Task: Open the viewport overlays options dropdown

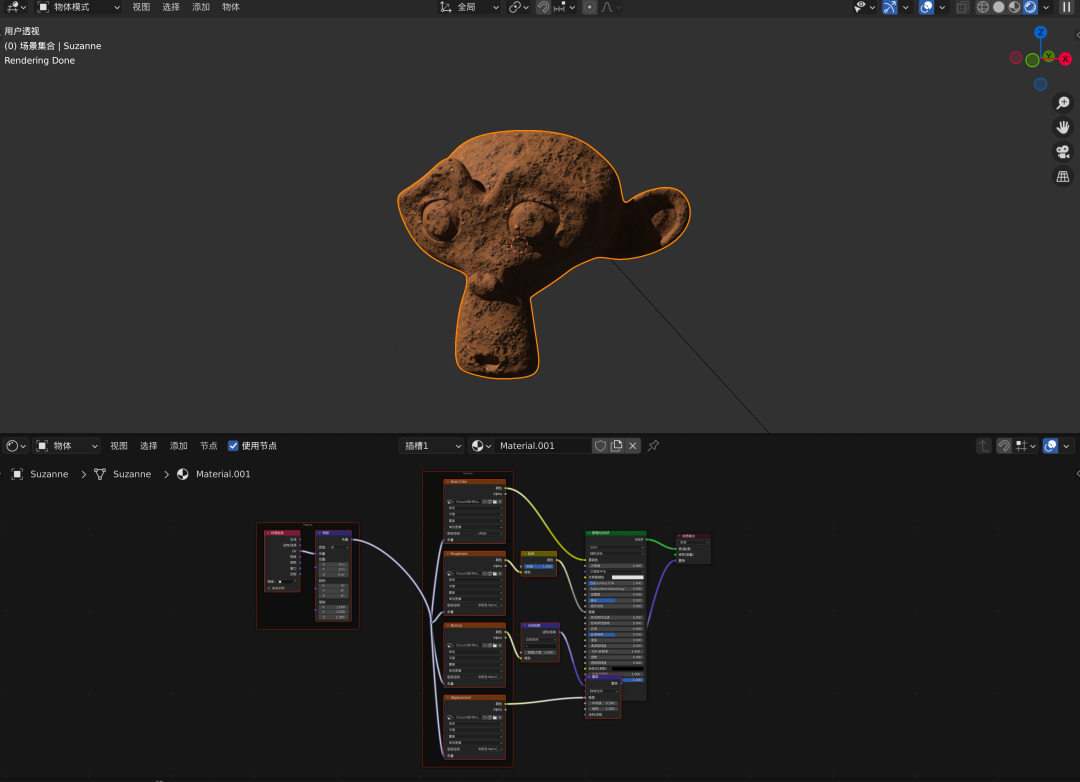Action: tap(942, 7)
